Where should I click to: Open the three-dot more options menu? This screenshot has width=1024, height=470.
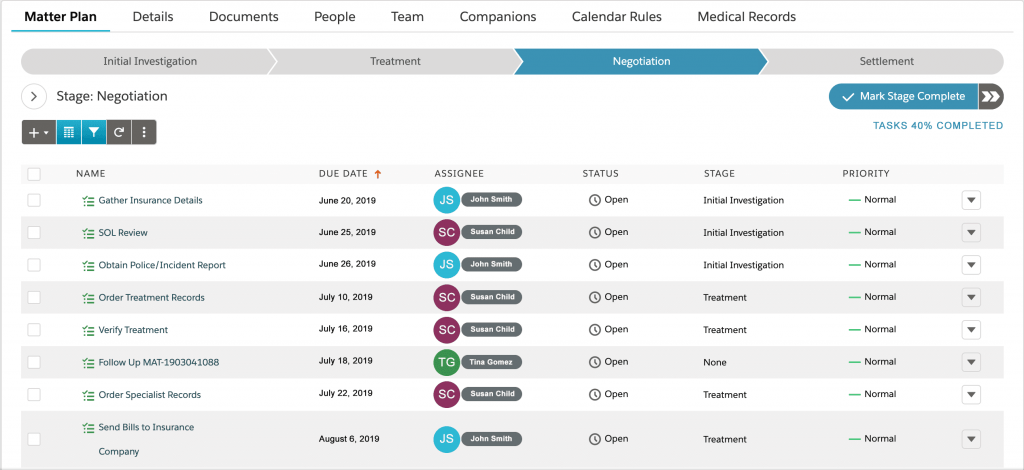(x=144, y=132)
